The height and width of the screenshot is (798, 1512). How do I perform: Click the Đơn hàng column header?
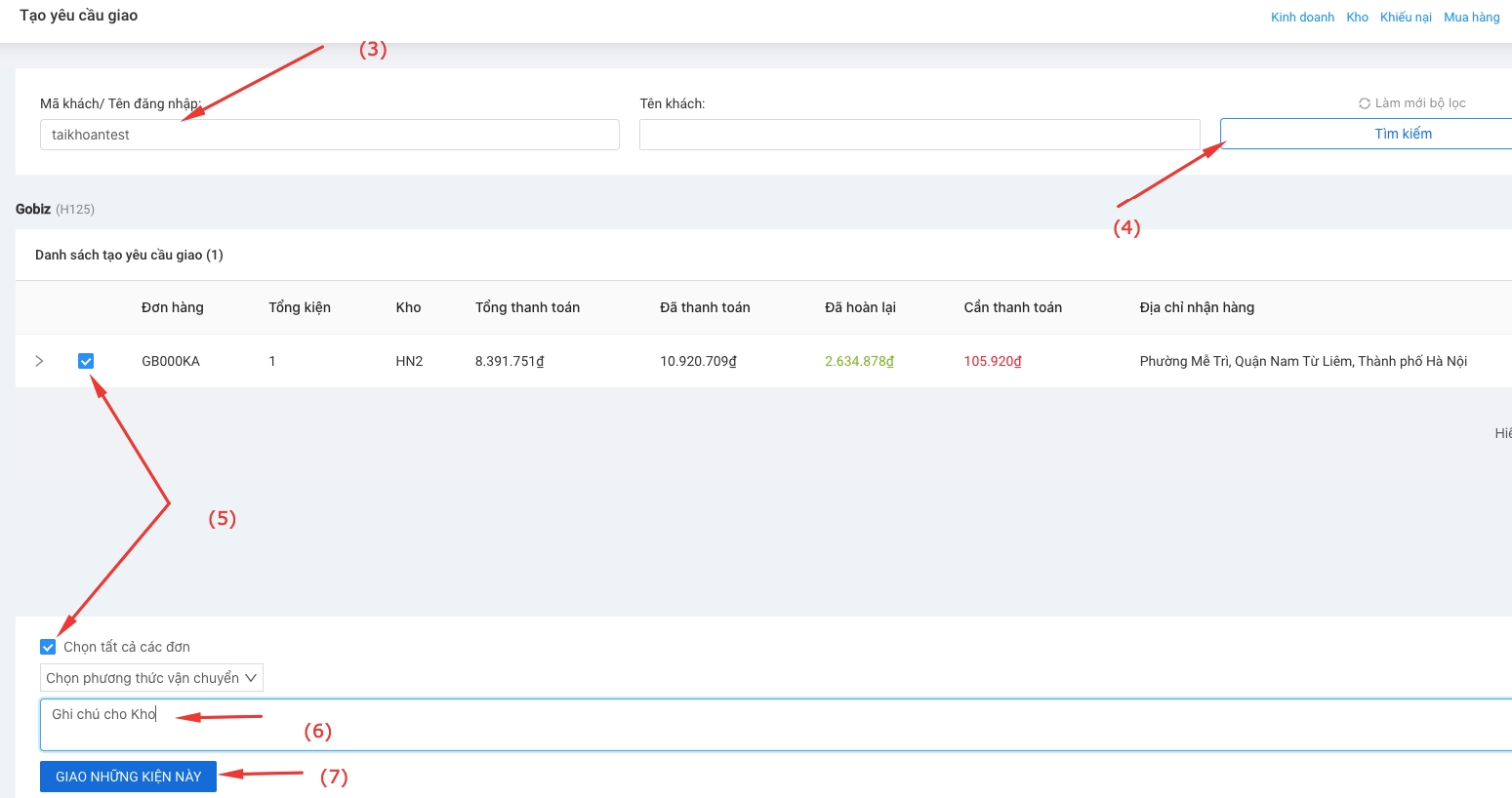click(x=173, y=307)
